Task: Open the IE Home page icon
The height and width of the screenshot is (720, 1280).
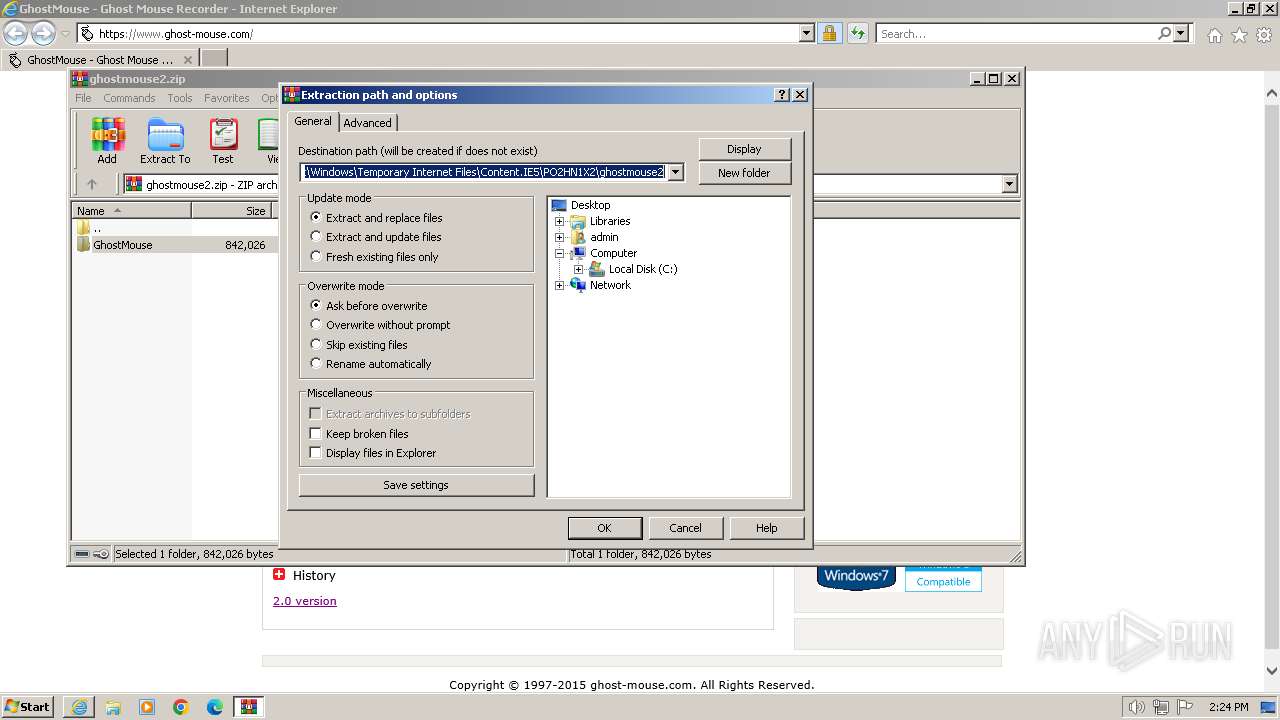Action: [x=1214, y=35]
